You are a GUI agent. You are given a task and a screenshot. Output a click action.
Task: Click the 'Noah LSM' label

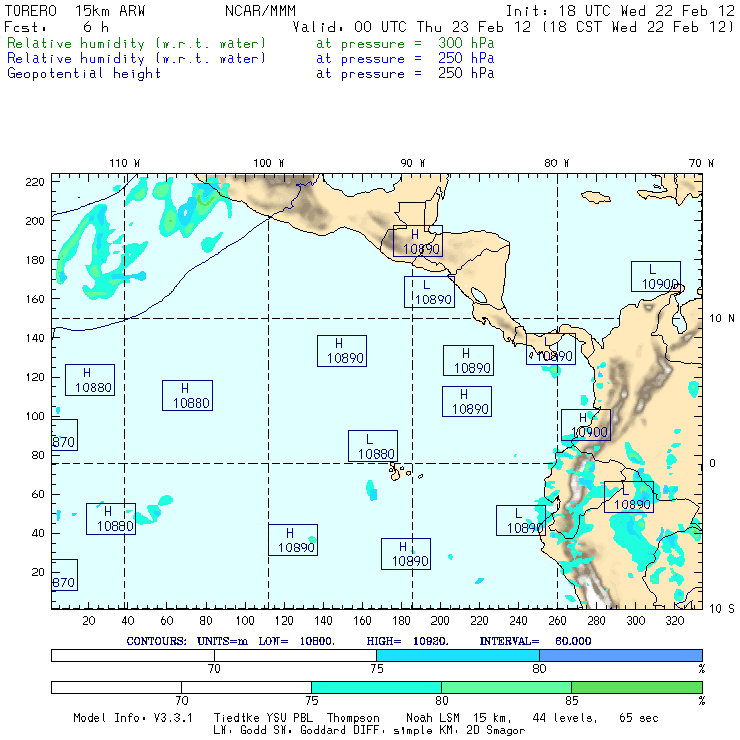433,718
